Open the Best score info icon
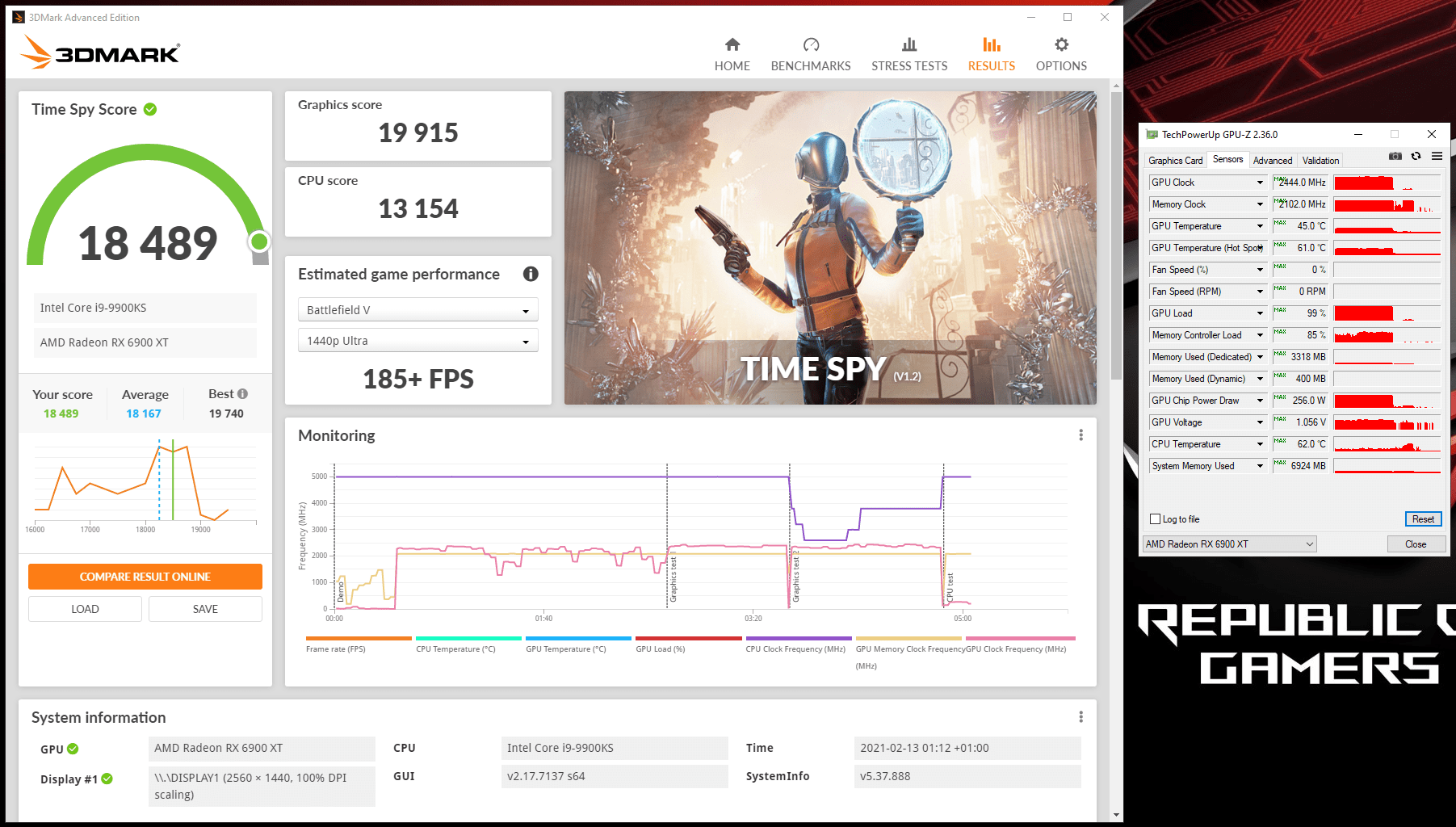 pos(242,394)
